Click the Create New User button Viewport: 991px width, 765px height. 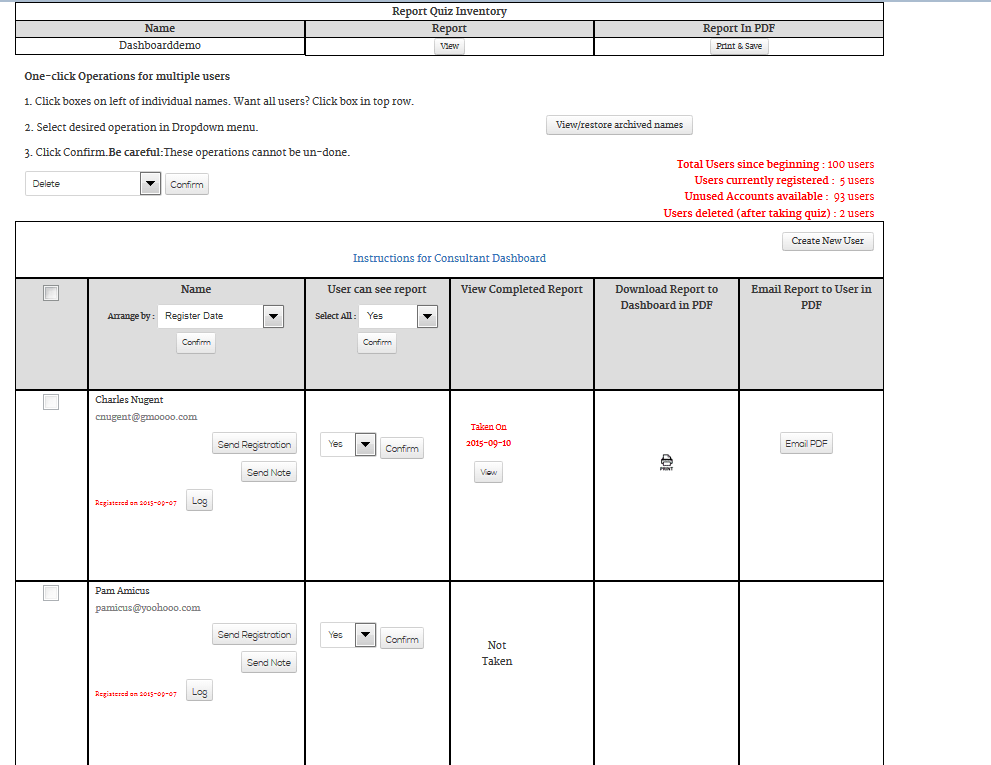click(x=827, y=241)
